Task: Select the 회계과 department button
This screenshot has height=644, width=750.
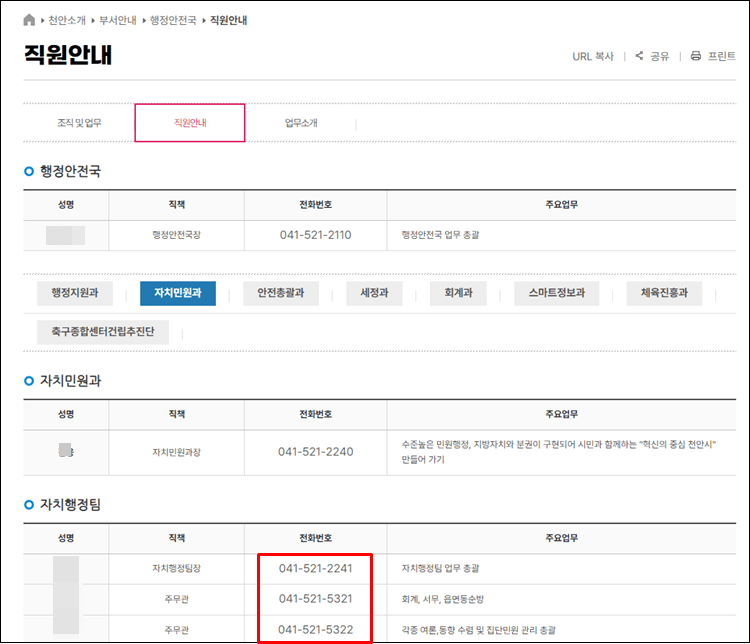Action: pyautogui.click(x=458, y=293)
